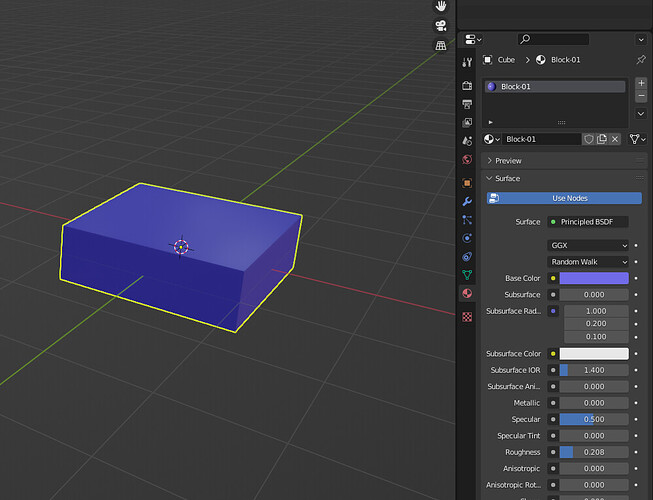This screenshot has height=500, width=653.
Task: Open the editor type dropdown
Action: [x=473, y=40]
